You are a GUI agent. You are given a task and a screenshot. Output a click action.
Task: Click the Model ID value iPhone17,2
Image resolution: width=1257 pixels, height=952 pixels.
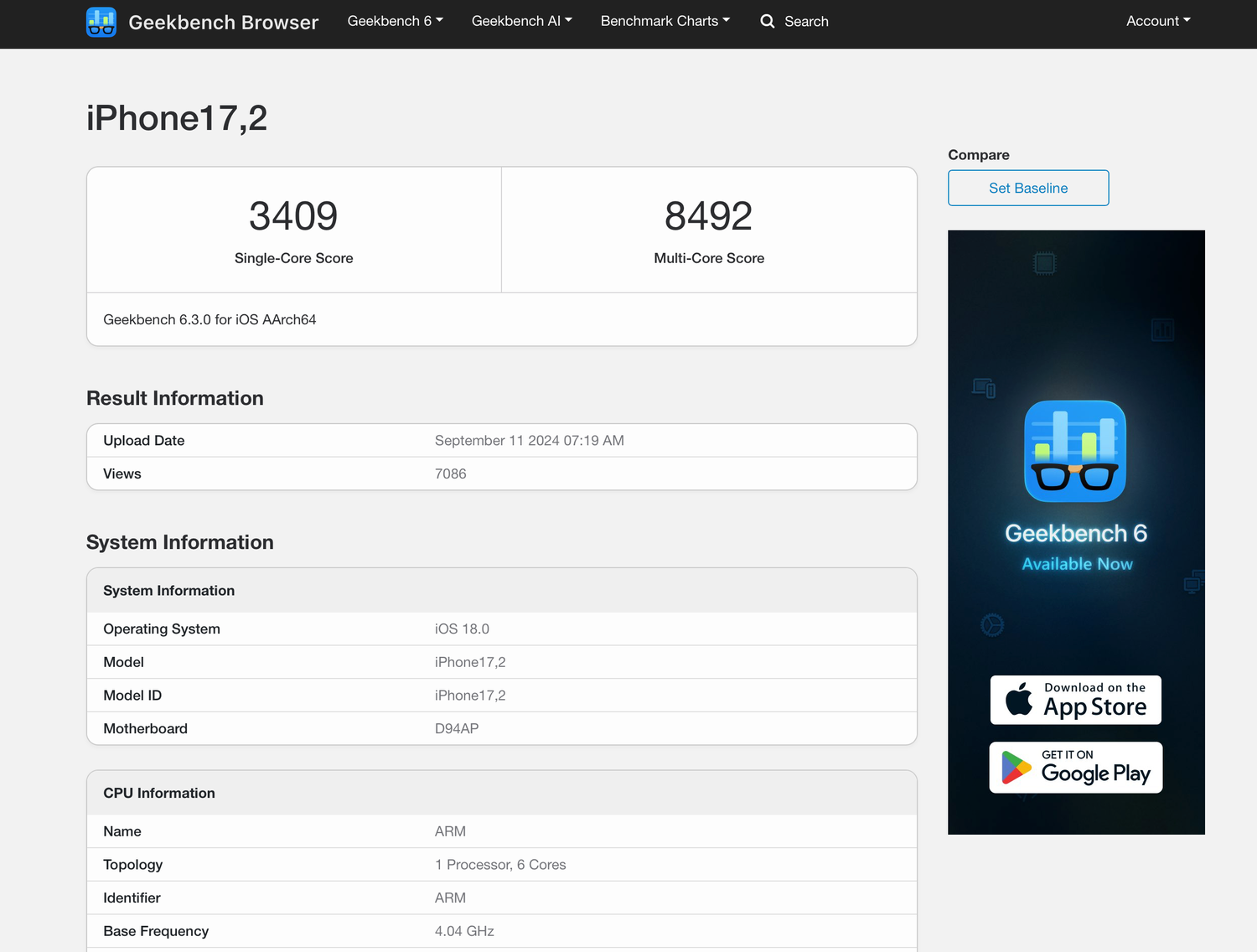[470, 696]
